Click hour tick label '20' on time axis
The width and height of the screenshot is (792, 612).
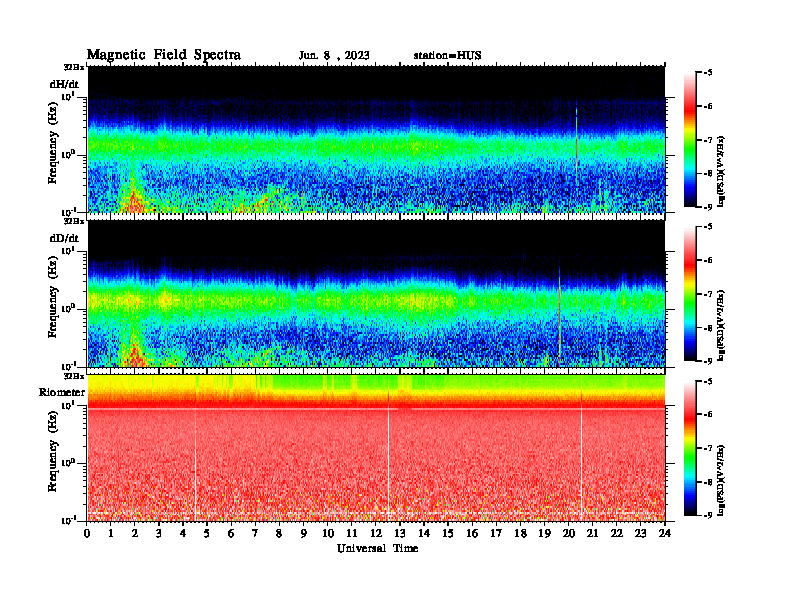tap(569, 533)
